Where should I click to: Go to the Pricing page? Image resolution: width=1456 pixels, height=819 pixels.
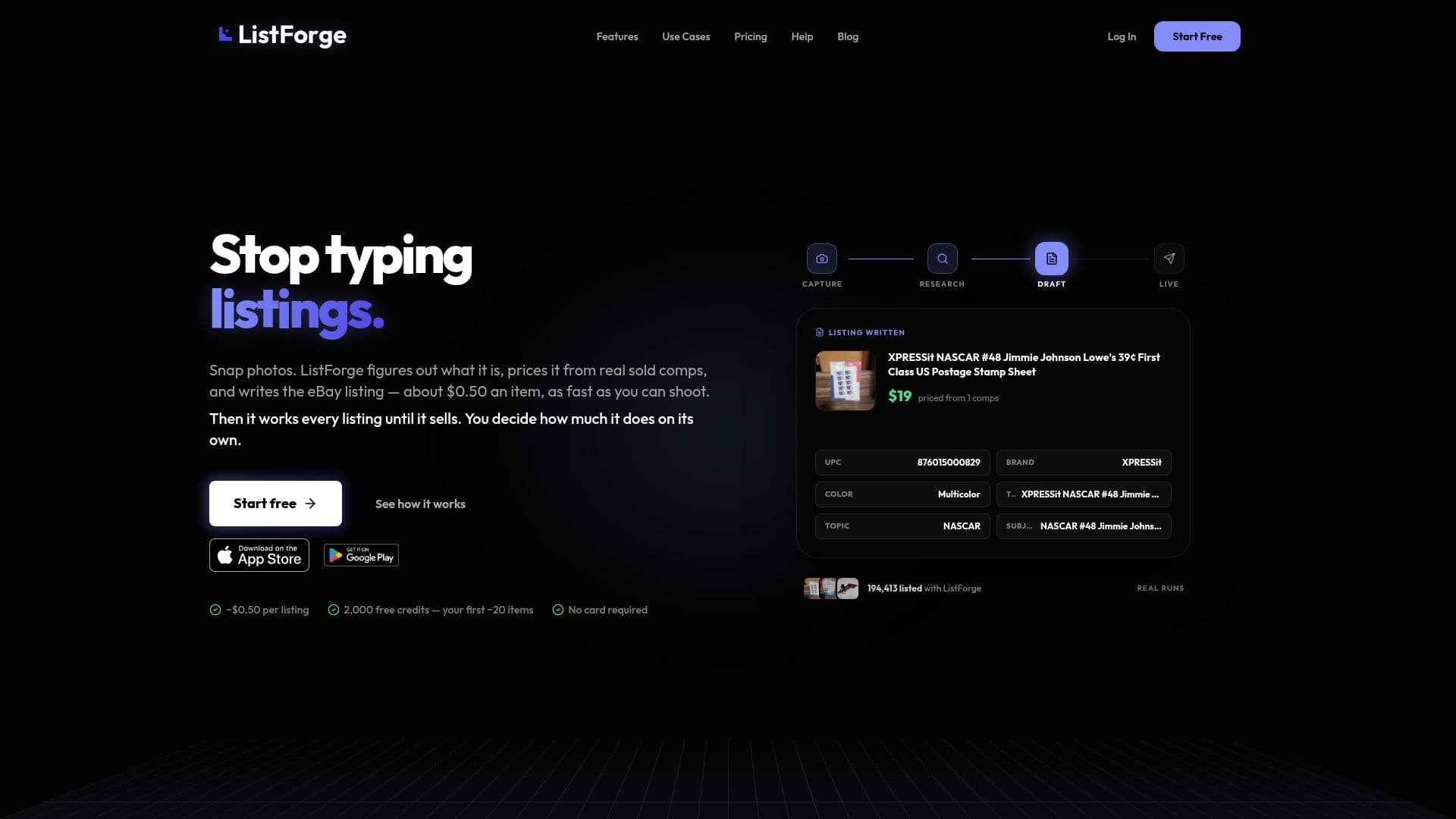(751, 36)
